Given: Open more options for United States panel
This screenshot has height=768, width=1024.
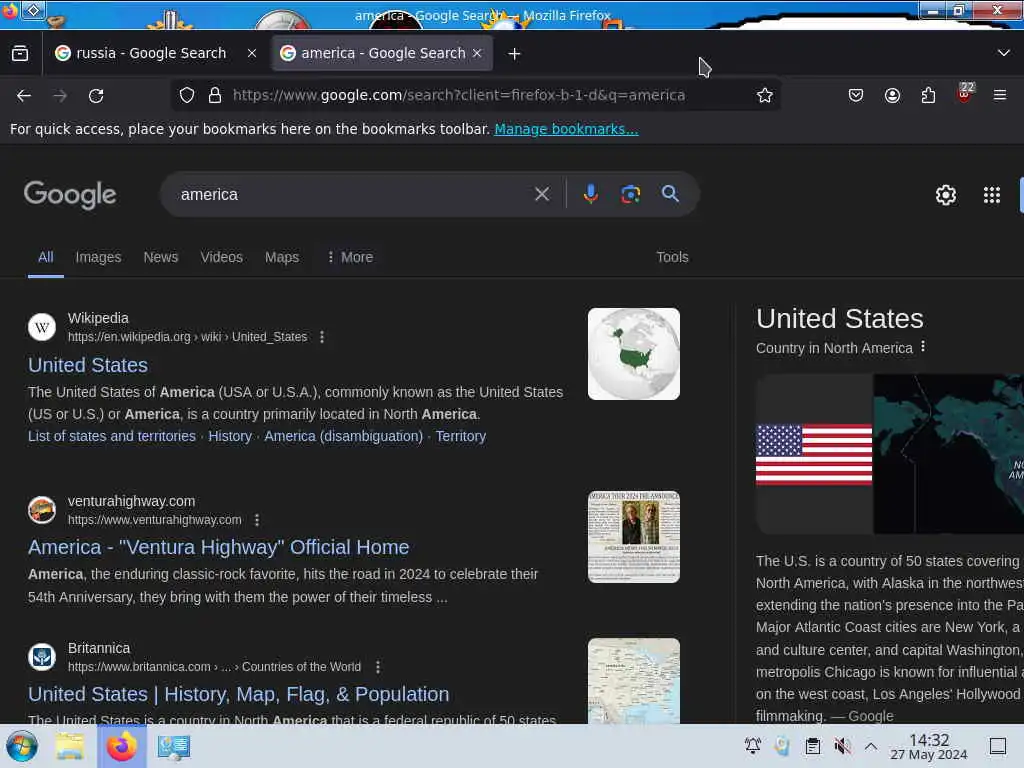Looking at the screenshot, I should pos(923,347).
